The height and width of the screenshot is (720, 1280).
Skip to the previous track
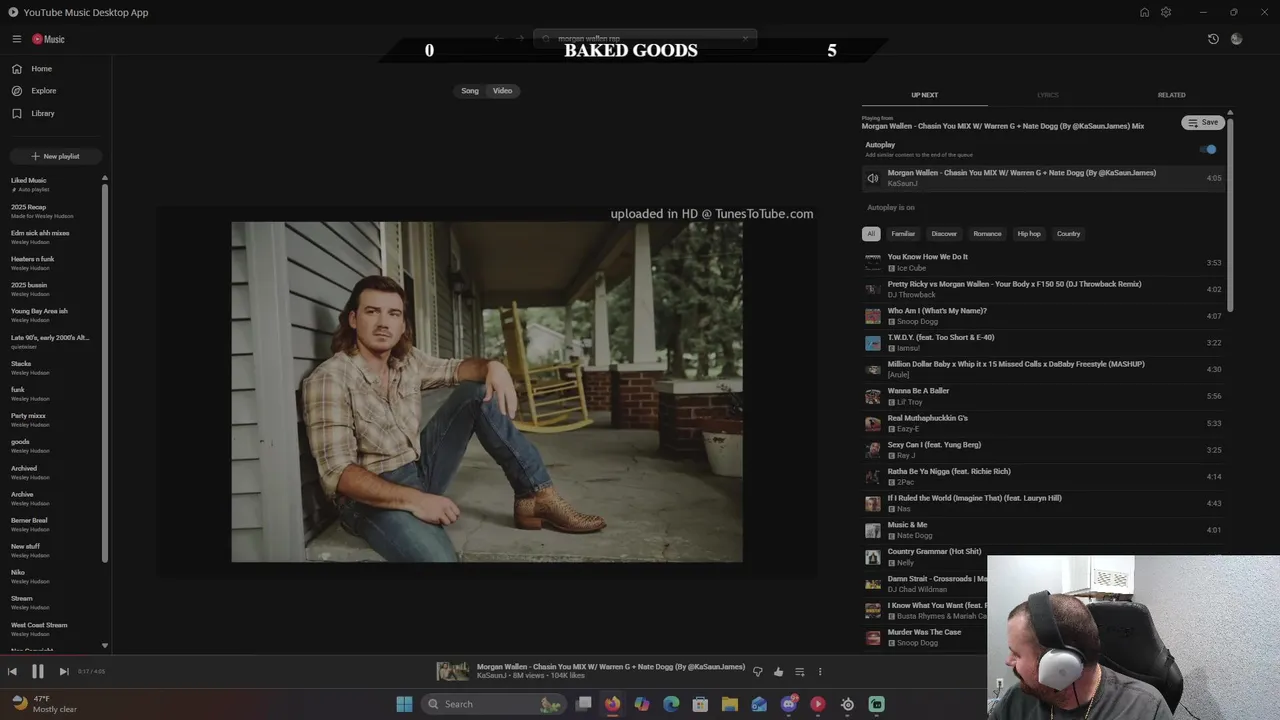pos(12,672)
